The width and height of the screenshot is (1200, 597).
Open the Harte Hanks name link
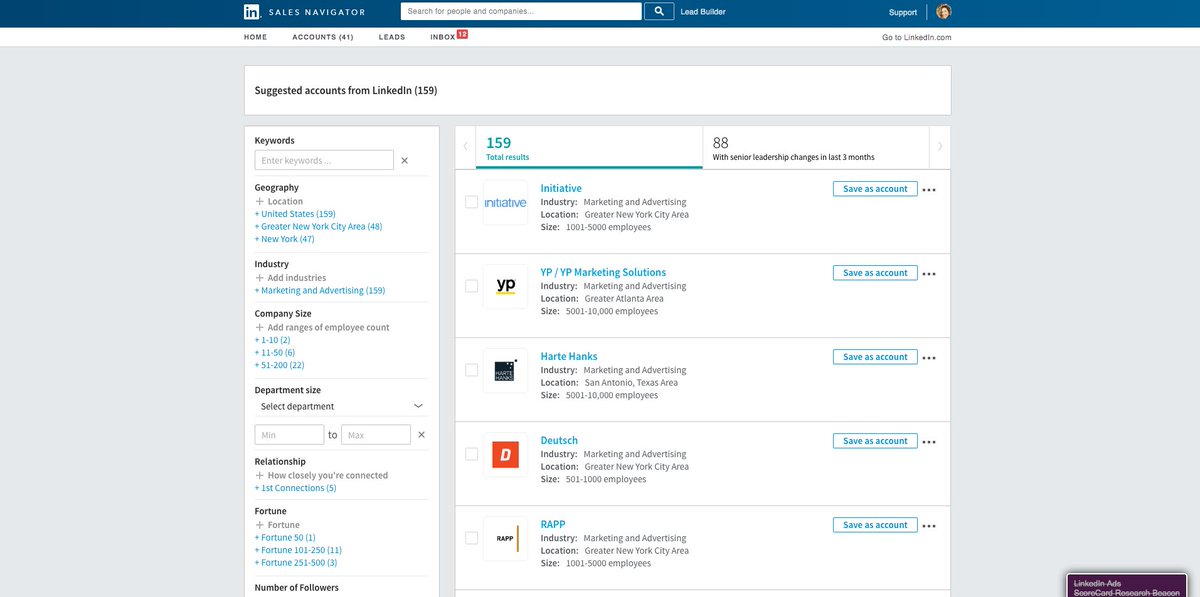569,356
